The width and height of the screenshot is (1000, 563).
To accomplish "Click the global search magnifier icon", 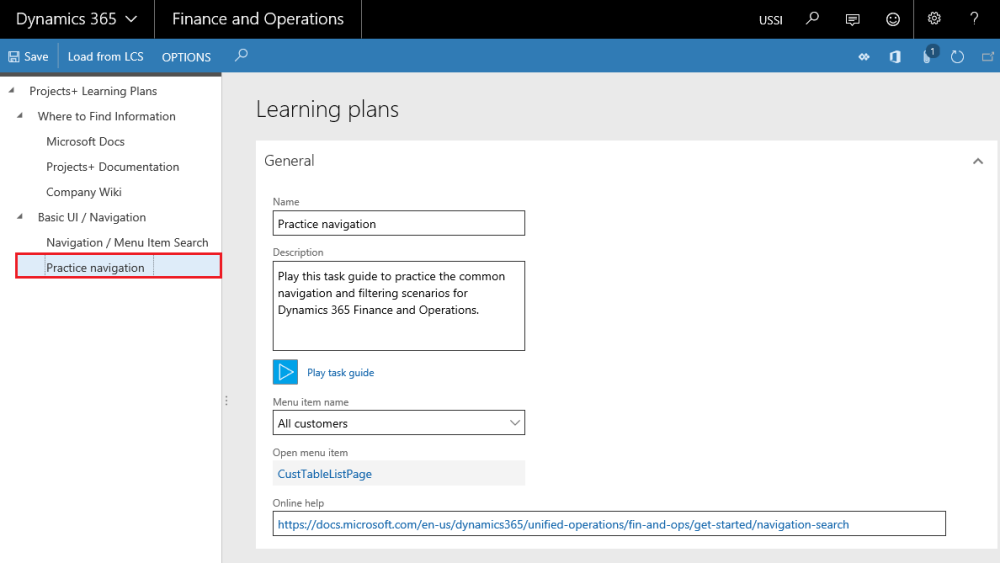I will coord(812,18).
